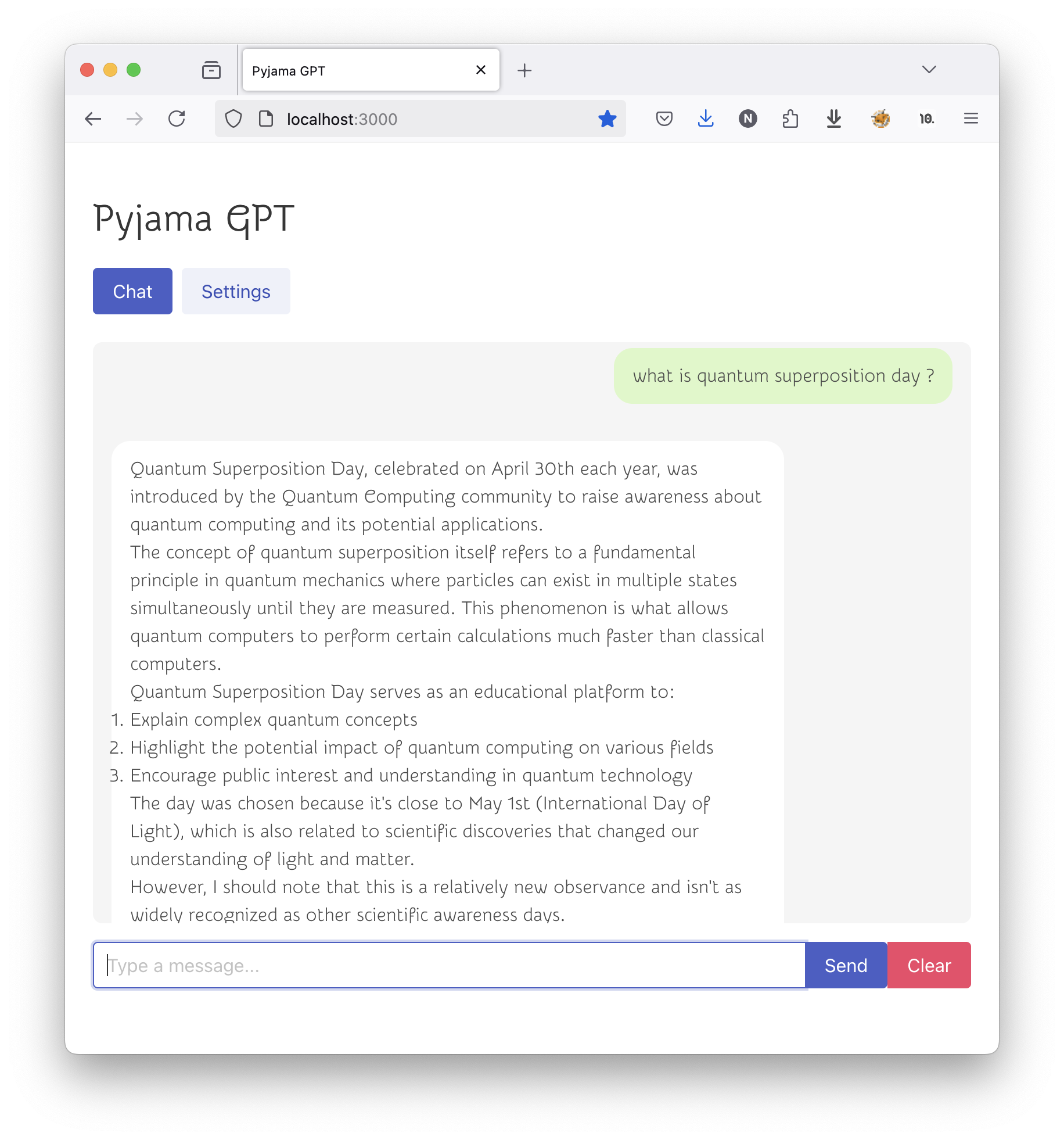Click the bookmark star icon
This screenshot has width=1064, height=1140.
(x=607, y=119)
